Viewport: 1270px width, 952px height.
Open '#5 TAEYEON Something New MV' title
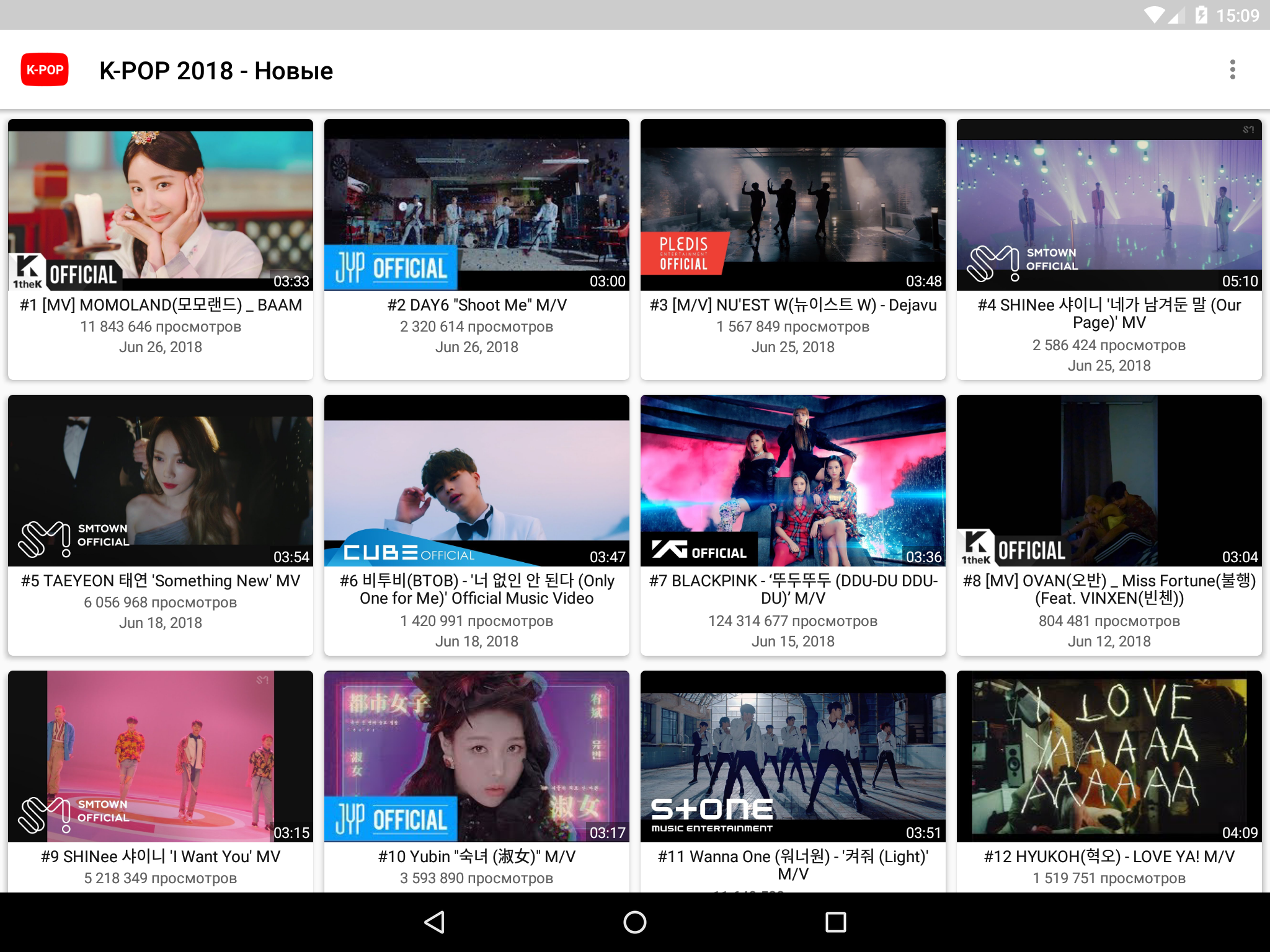tap(161, 581)
